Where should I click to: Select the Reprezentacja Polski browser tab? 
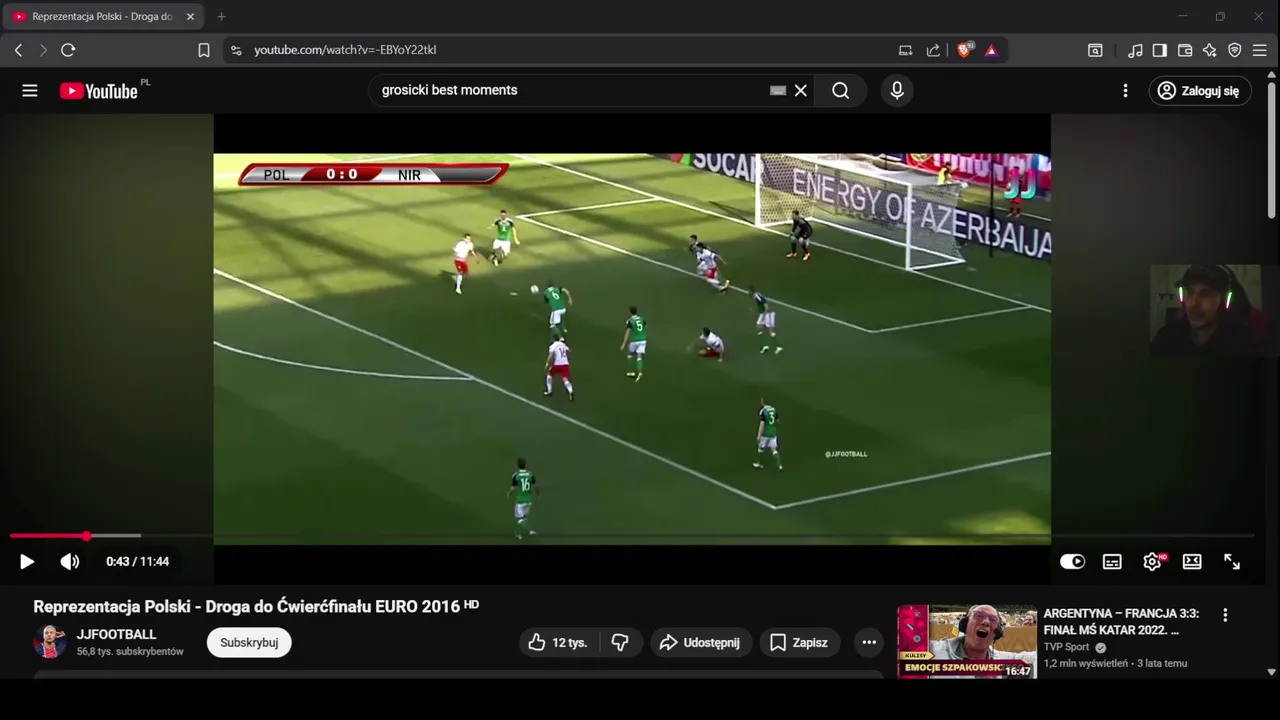(x=100, y=17)
